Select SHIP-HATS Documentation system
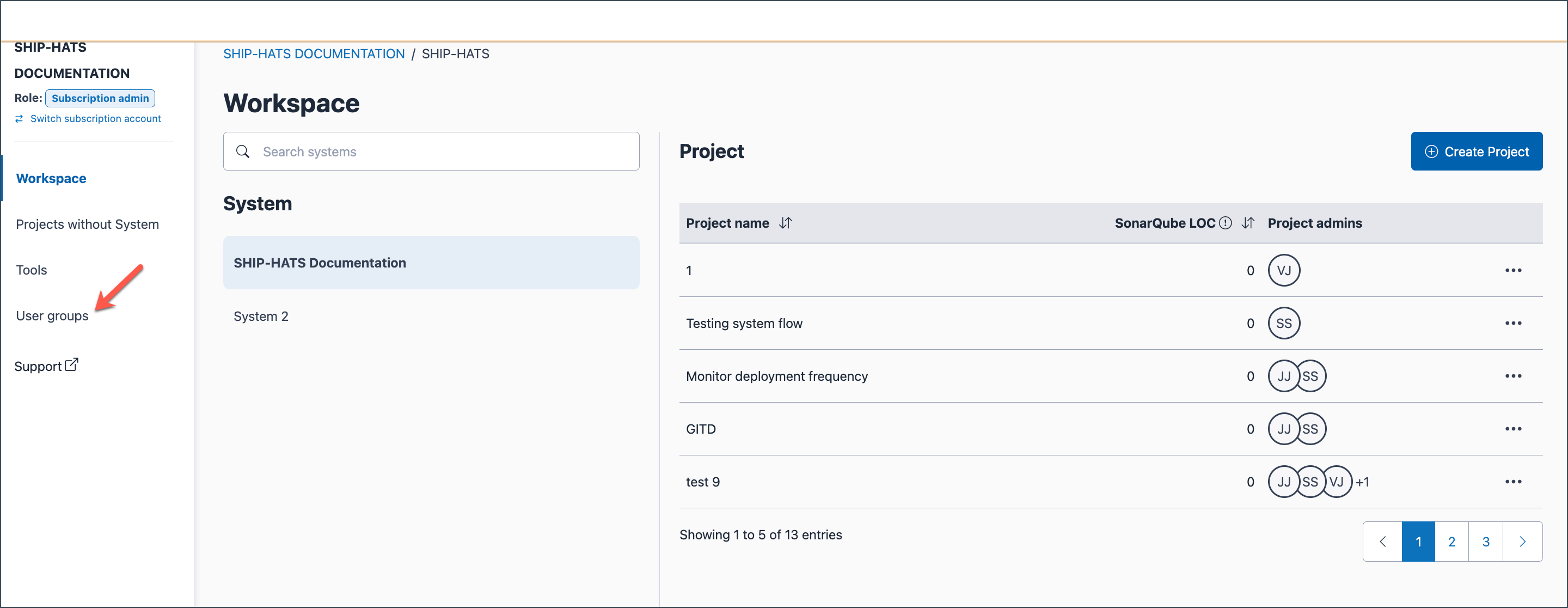This screenshot has width=1568, height=608. tap(431, 263)
